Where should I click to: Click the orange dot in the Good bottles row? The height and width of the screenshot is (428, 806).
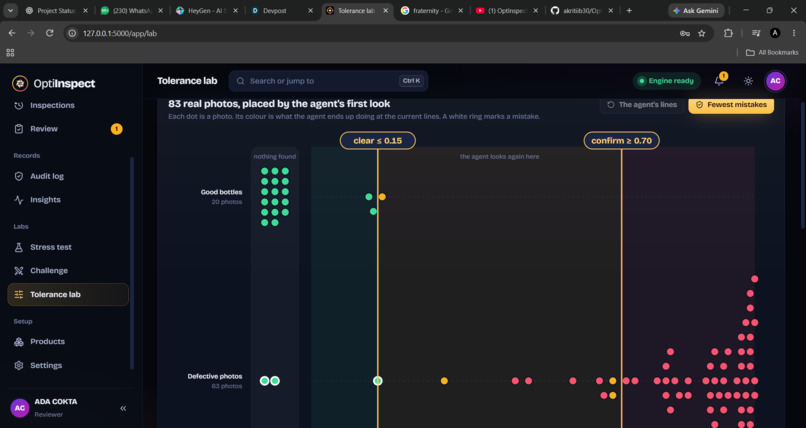(x=382, y=197)
